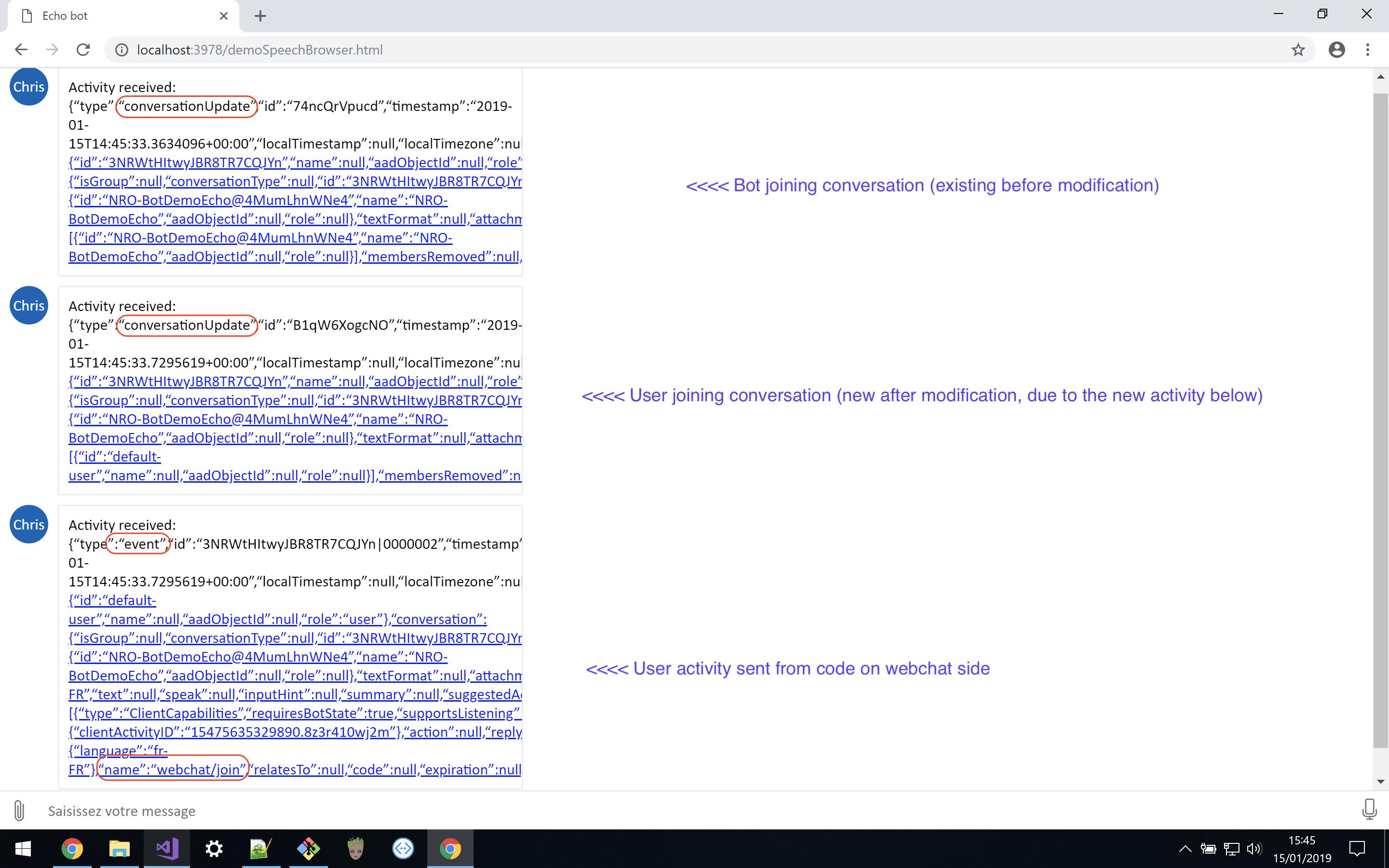Bookmark page with the star icon
Viewport: 1389px width, 868px height.
(x=1298, y=50)
